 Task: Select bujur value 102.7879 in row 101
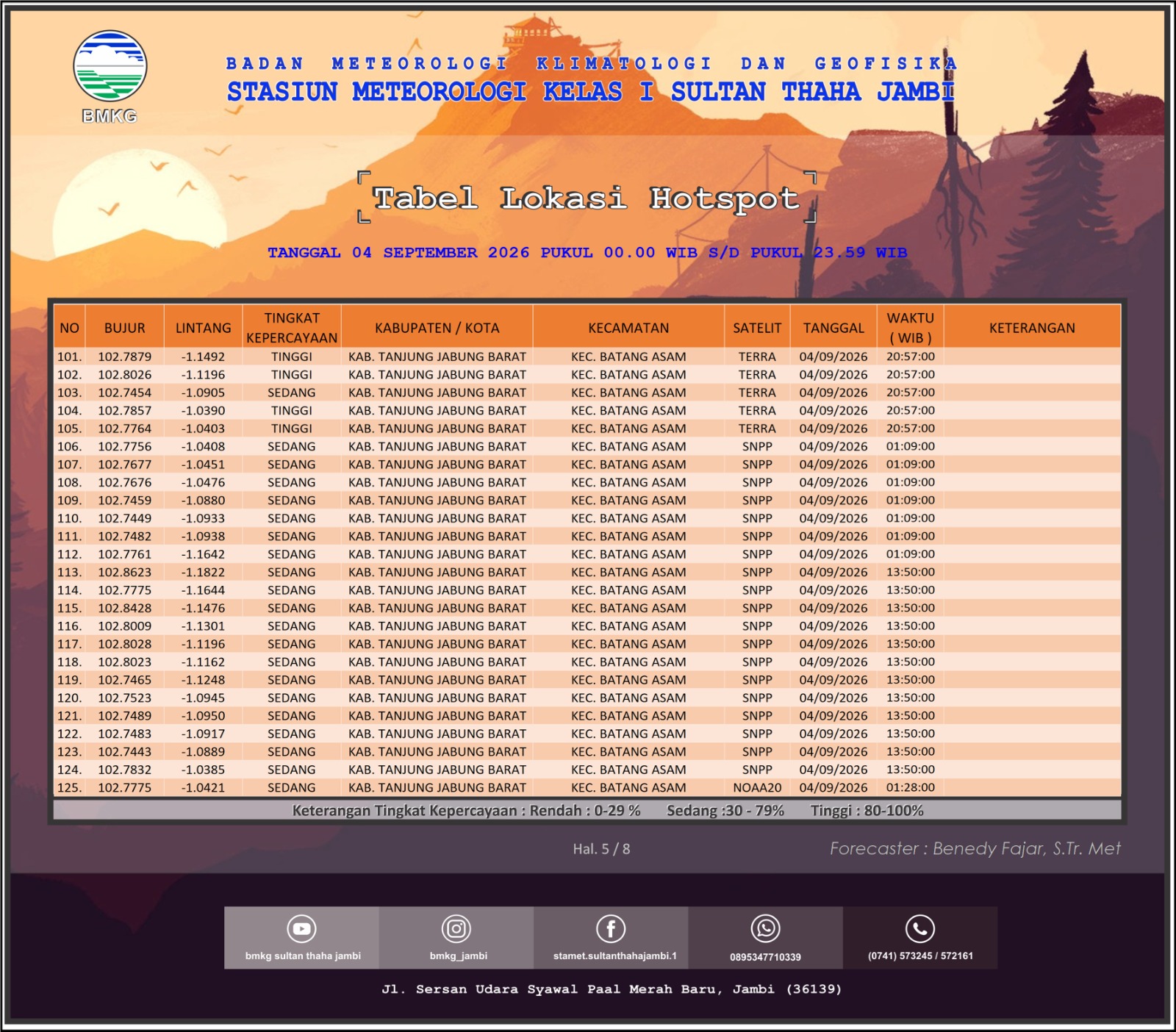click(124, 356)
